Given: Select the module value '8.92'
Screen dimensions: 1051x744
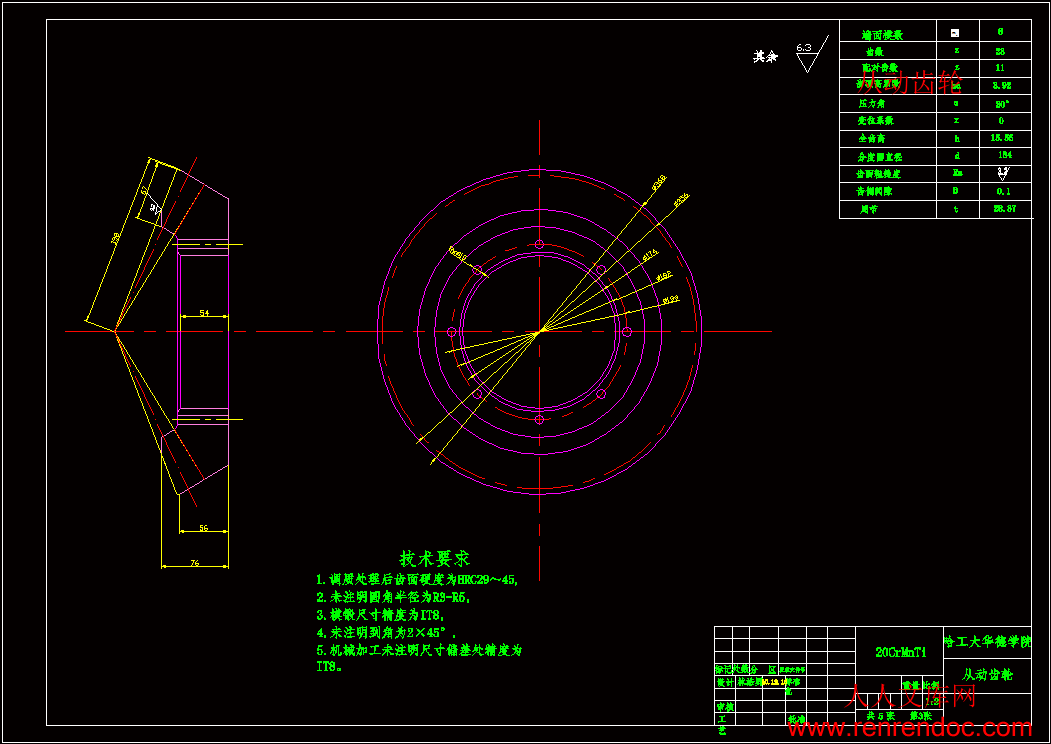Looking at the screenshot, I should (1002, 86).
